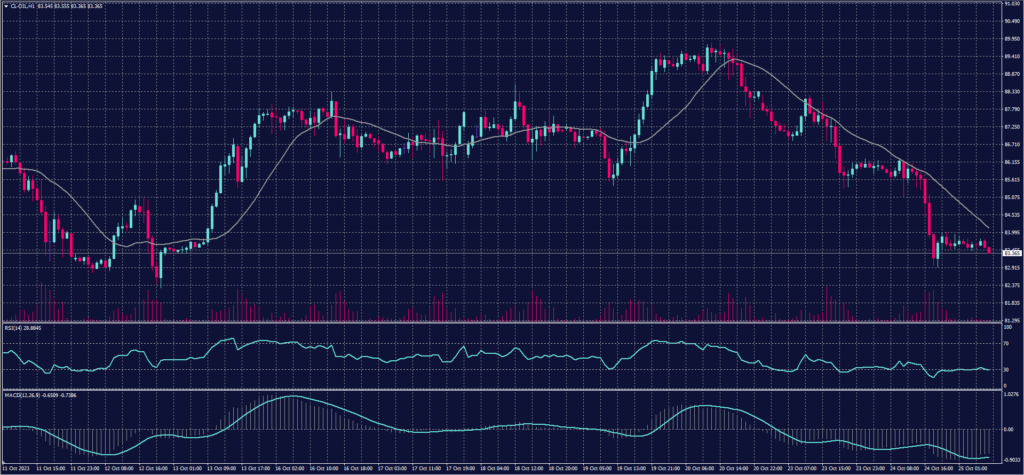Screen dimensions: 1024x475
Task: Click the CL-OIL,H1 symbol title text
Action: [22, 8]
